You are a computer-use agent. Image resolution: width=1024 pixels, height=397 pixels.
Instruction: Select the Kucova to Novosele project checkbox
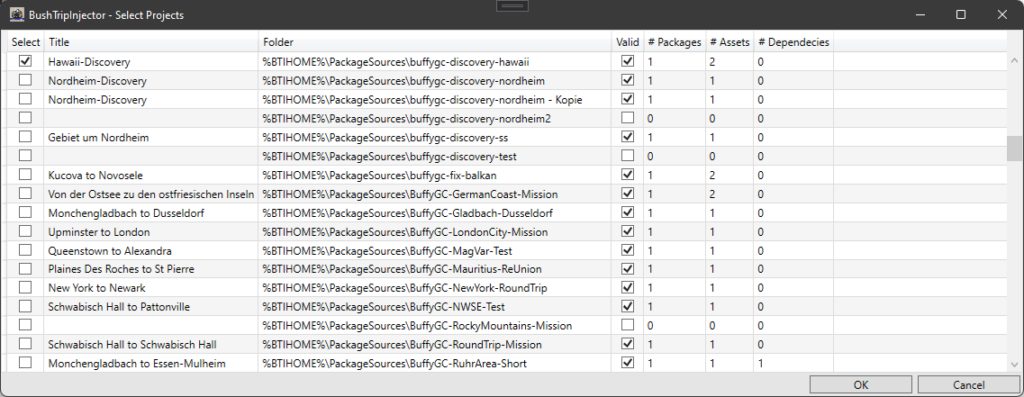[x=25, y=174]
